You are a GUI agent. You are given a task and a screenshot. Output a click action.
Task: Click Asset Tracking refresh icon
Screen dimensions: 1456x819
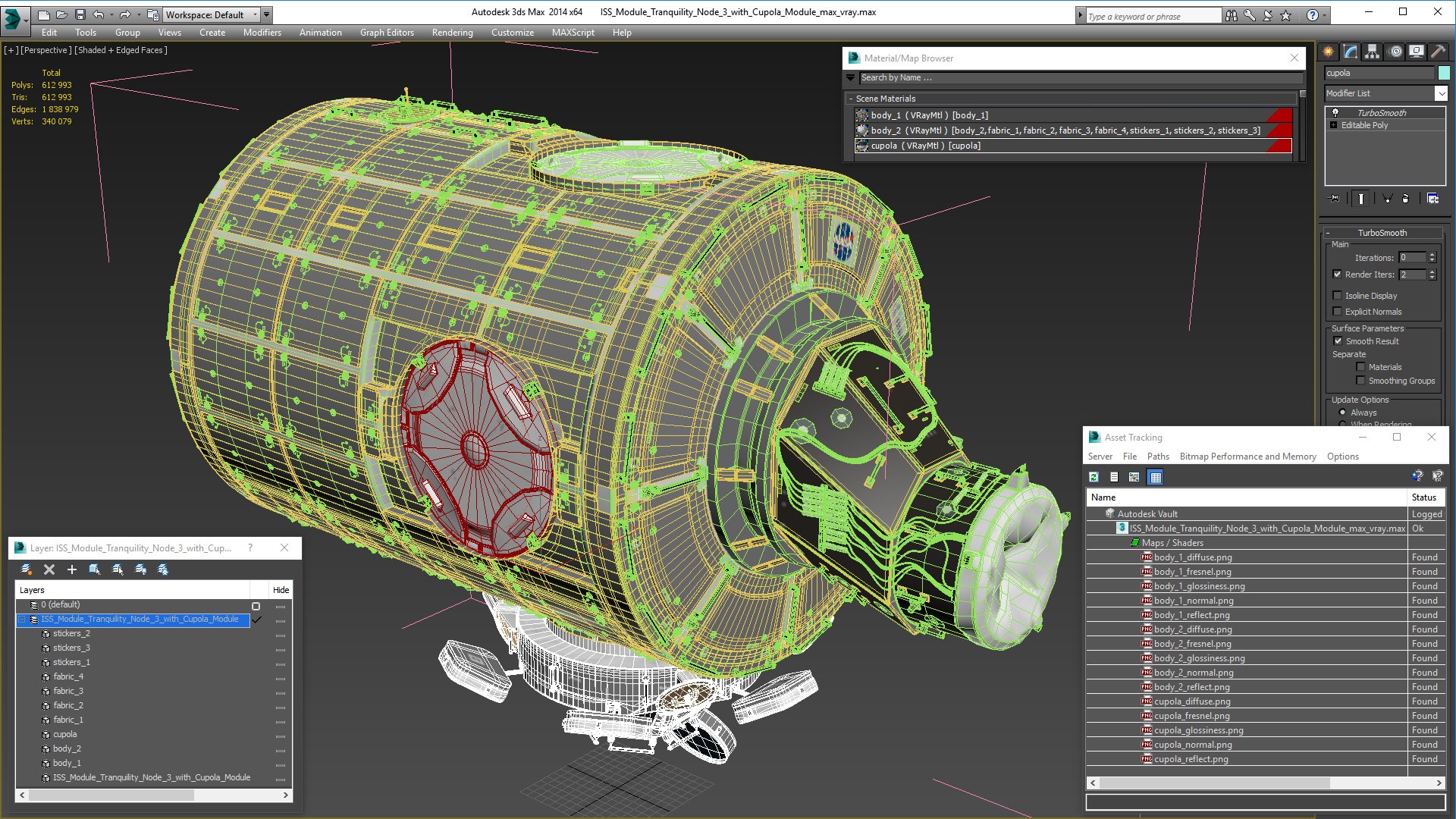(x=1094, y=477)
